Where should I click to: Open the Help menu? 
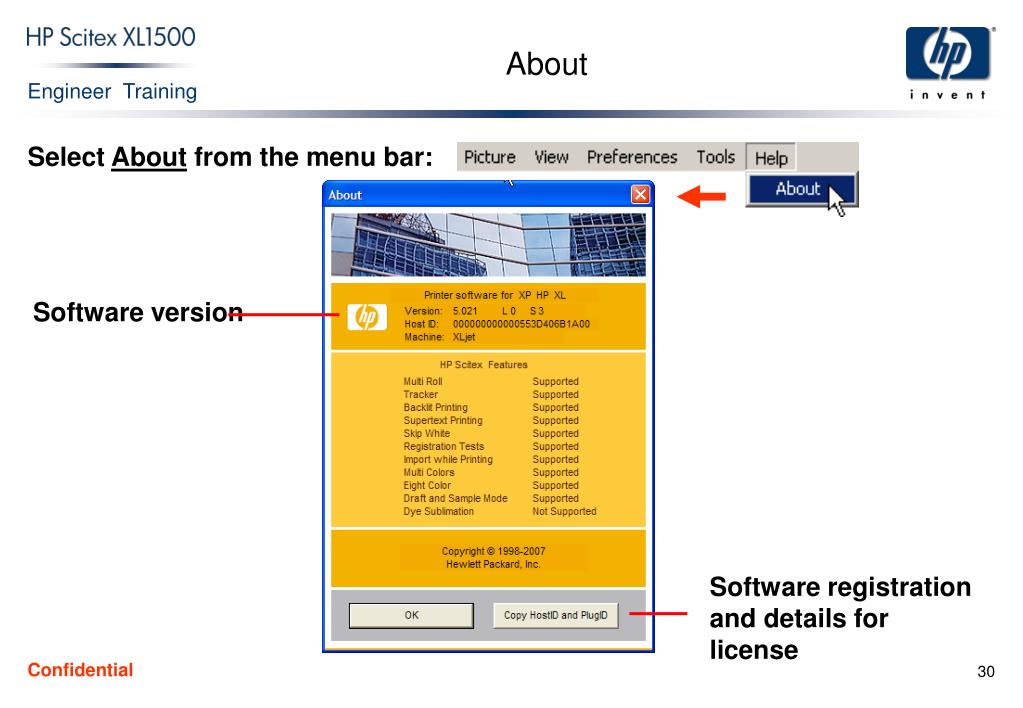pos(771,158)
